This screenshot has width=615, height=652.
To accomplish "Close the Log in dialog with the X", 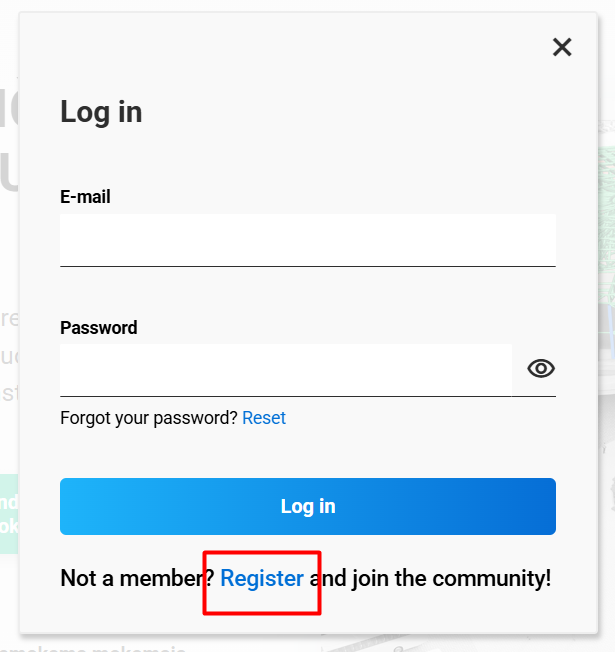I will coord(562,47).
